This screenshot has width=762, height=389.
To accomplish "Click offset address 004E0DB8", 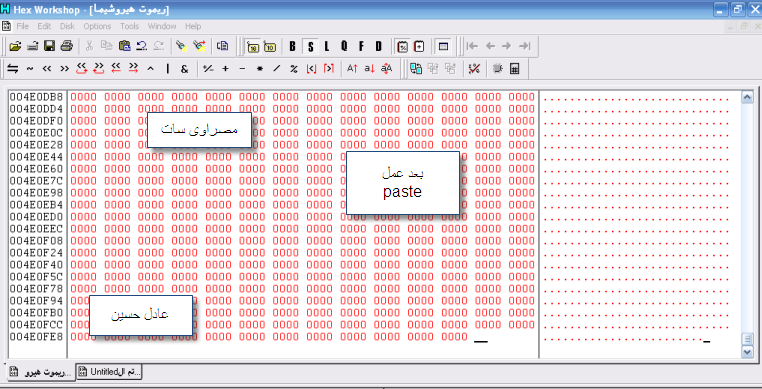I will click(36, 97).
